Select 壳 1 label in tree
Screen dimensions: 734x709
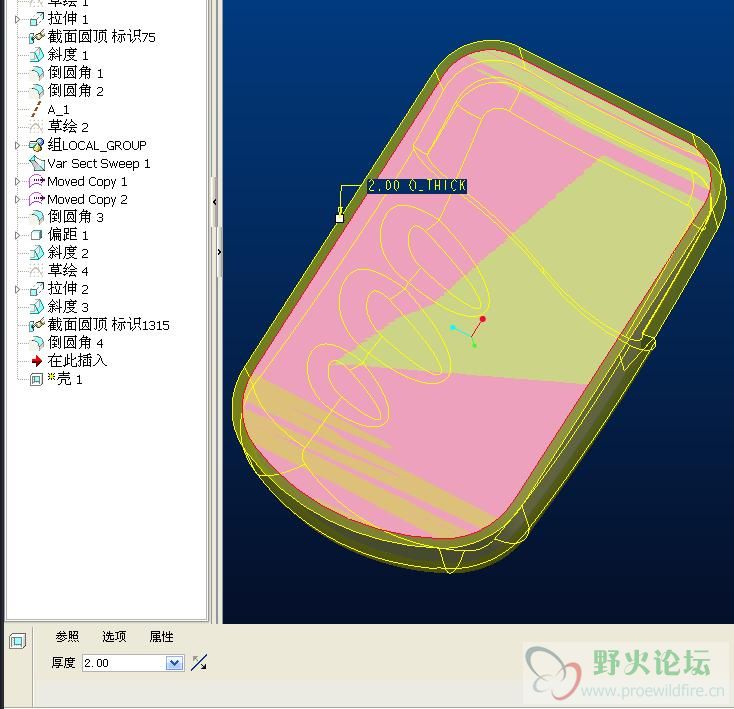pyautogui.click(x=65, y=379)
